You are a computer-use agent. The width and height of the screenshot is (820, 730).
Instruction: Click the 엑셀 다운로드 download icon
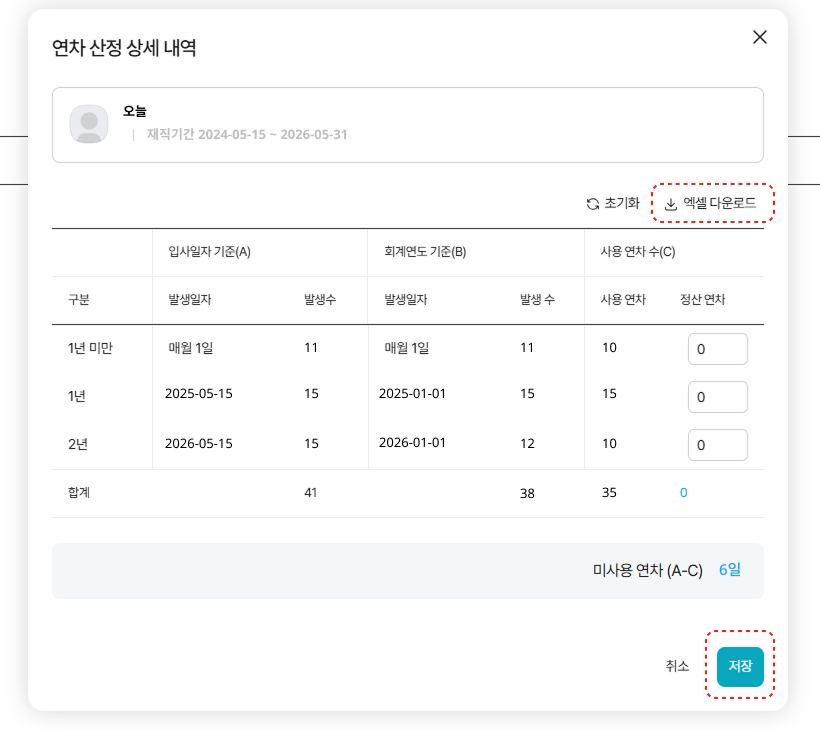coord(671,204)
